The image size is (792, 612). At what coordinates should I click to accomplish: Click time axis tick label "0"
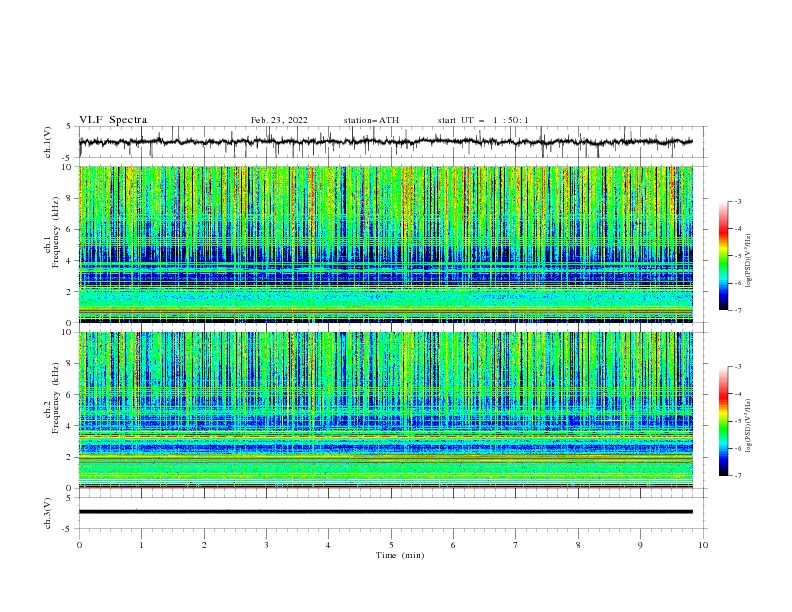point(79,545)
